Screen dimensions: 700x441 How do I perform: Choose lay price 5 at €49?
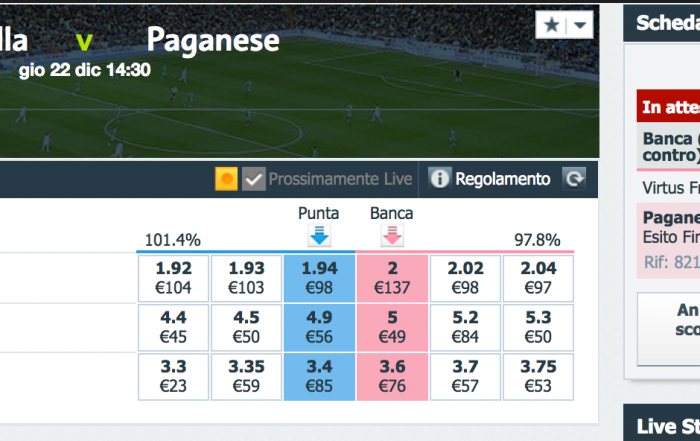click(392, 328)
